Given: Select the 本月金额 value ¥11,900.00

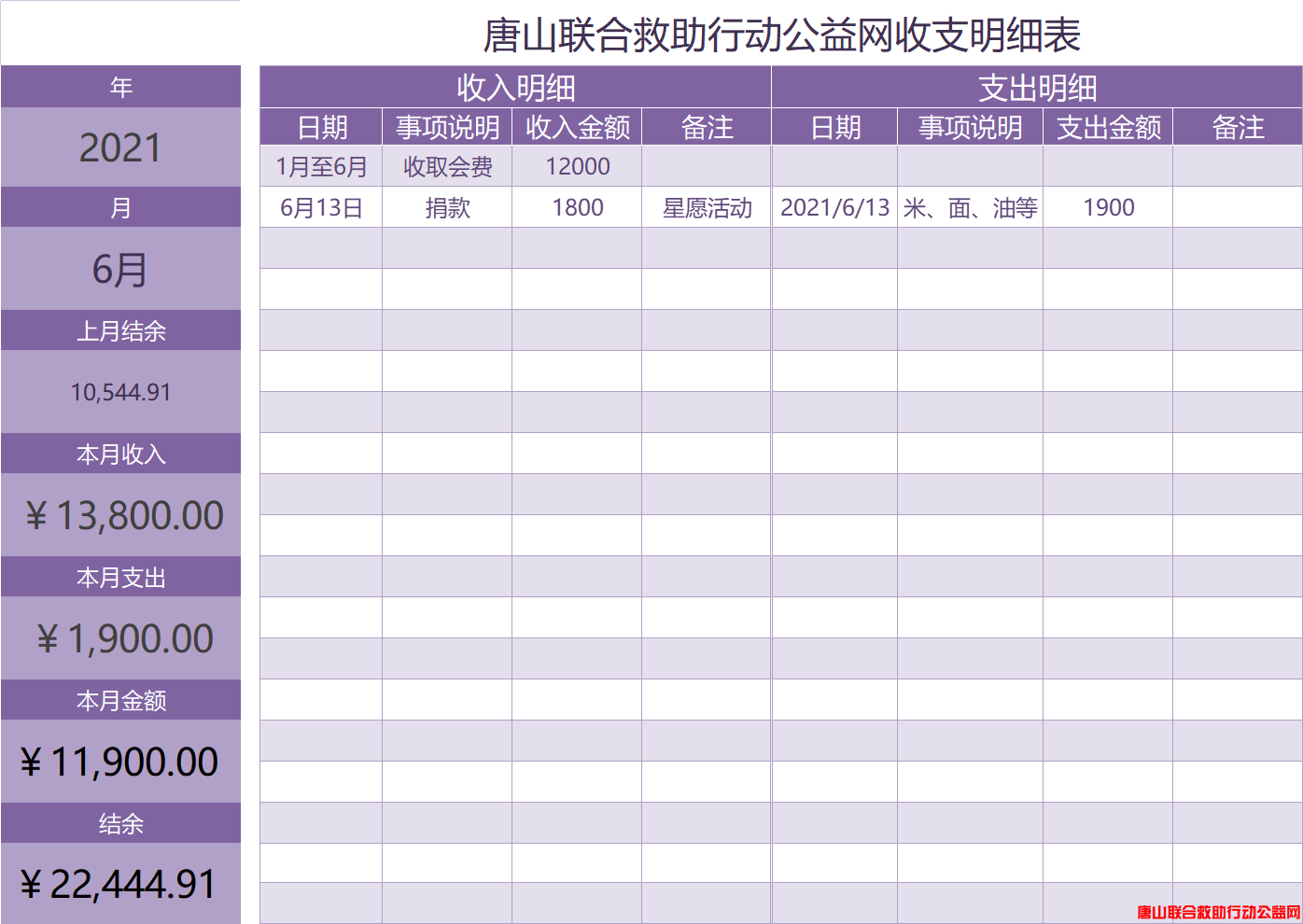Looking at the screenshot, I should coord(119,762).
